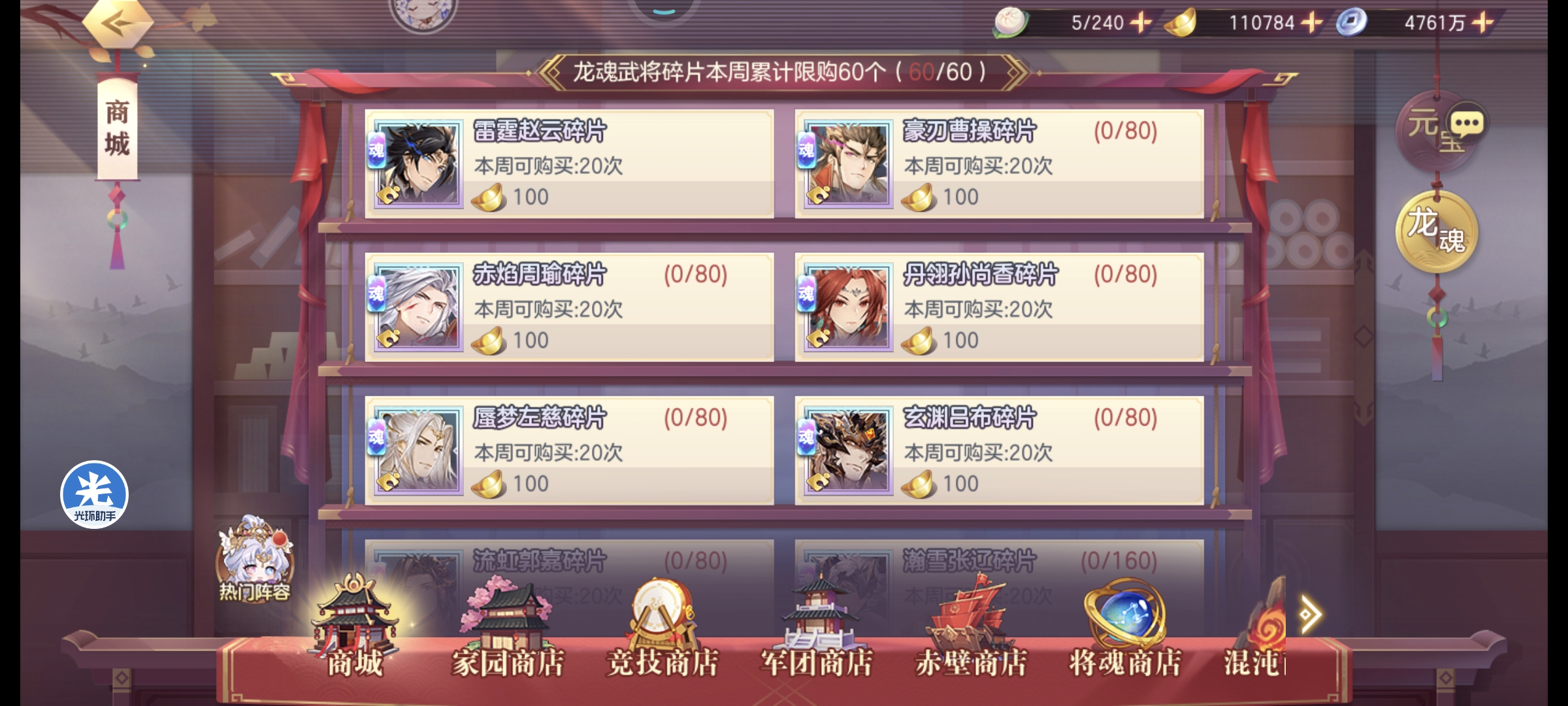Select 赤焰周瑜 portrait thumbnail
This screenshot has height=706, width=1568.
click(418, 307)
